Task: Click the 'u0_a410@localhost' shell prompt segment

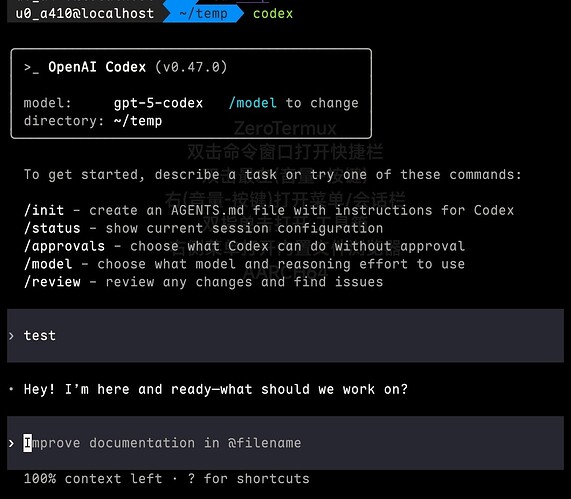Action: pos(84,13)
